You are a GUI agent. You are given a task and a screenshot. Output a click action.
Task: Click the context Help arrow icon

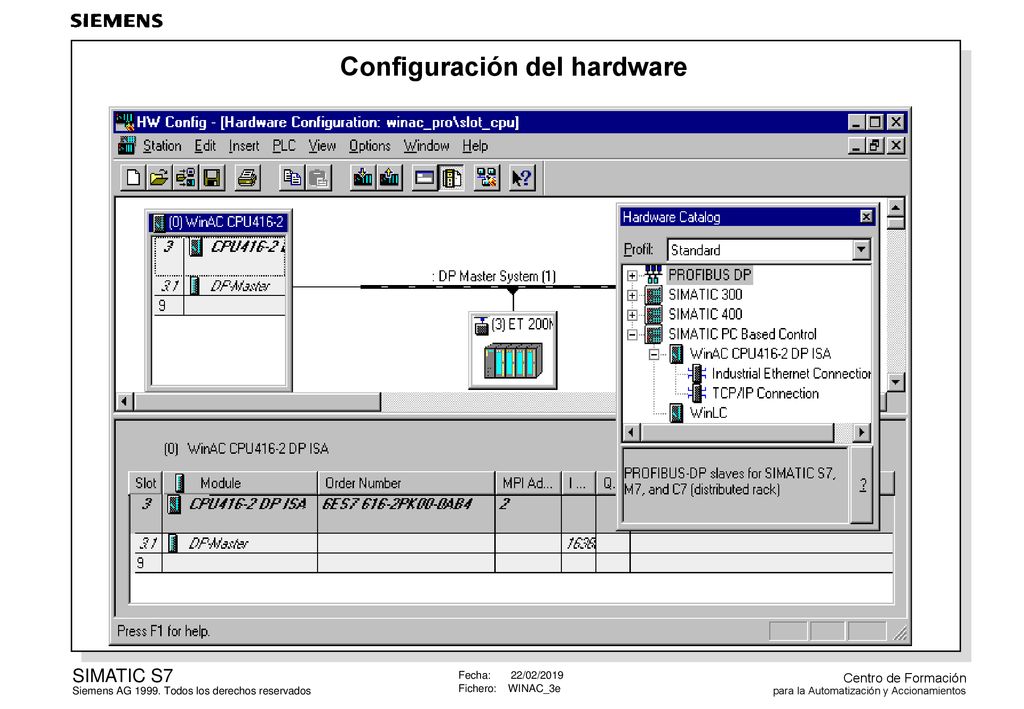pyautogui.click(x=522, y=178)
